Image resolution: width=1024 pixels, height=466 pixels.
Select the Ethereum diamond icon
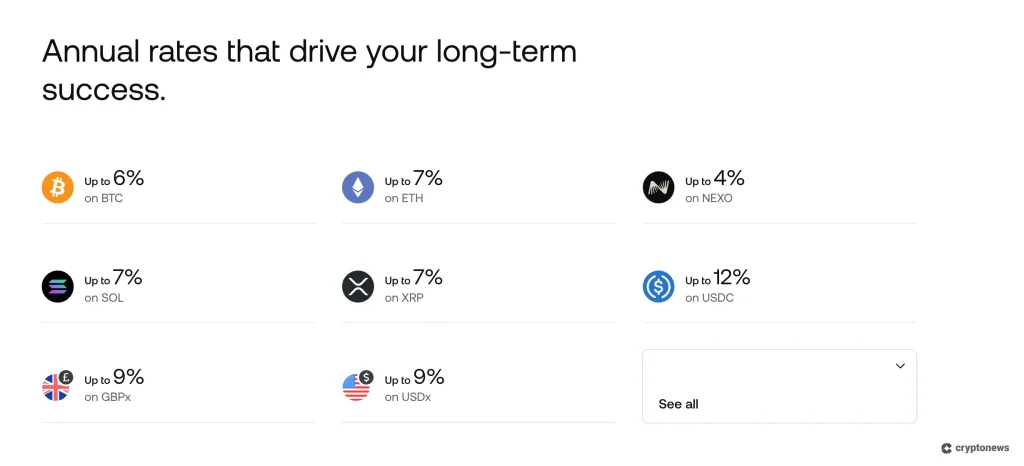tap(358, 187)
